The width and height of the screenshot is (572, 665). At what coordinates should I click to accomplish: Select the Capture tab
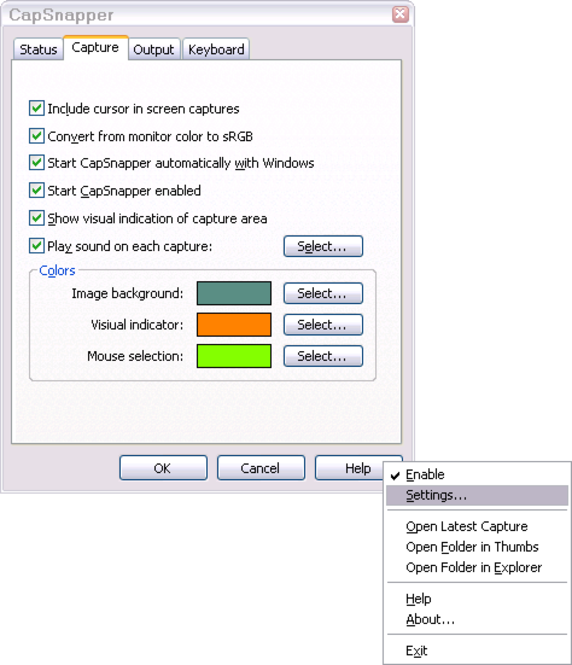pos(95,48)
